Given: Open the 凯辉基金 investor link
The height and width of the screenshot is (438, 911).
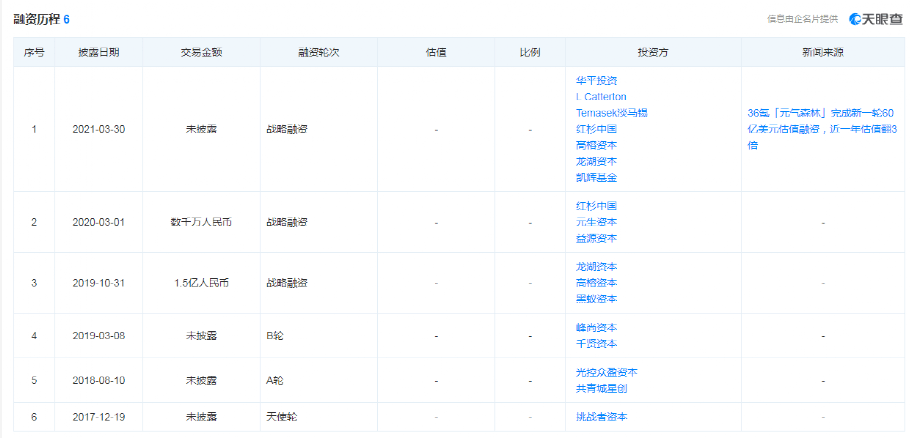Looking at the screenshot, I should (596, 177).
